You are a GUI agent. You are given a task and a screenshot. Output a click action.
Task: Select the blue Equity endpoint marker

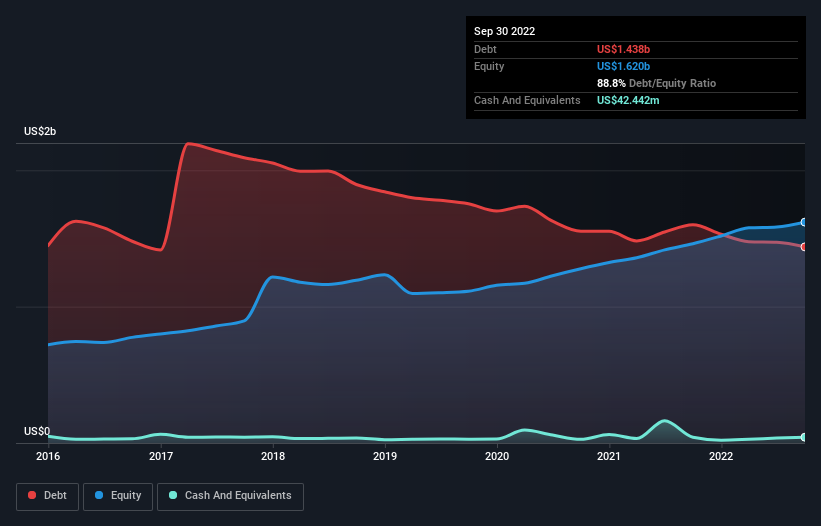coord(804,222)
